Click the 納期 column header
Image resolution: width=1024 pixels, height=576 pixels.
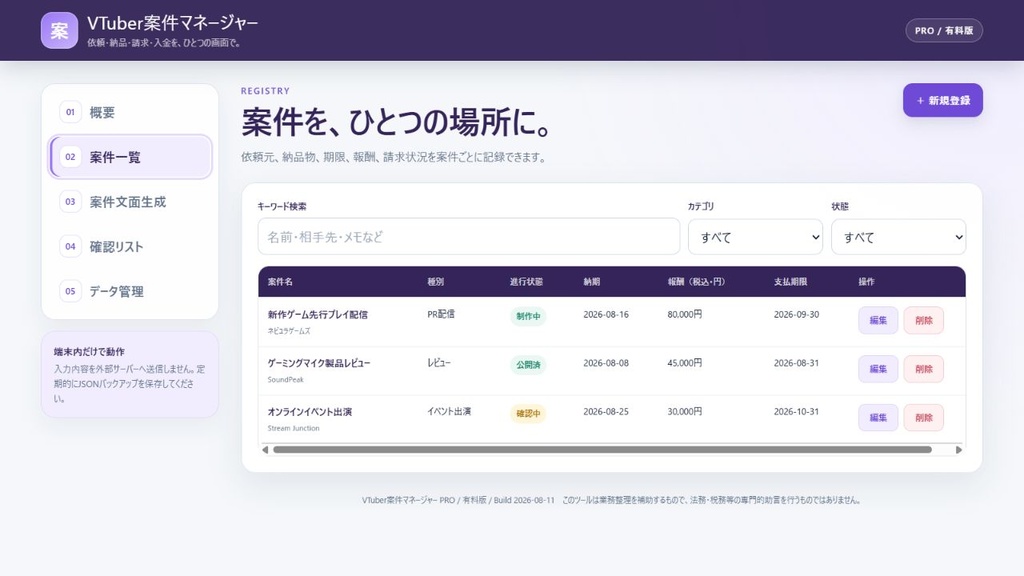click(592, 281)
